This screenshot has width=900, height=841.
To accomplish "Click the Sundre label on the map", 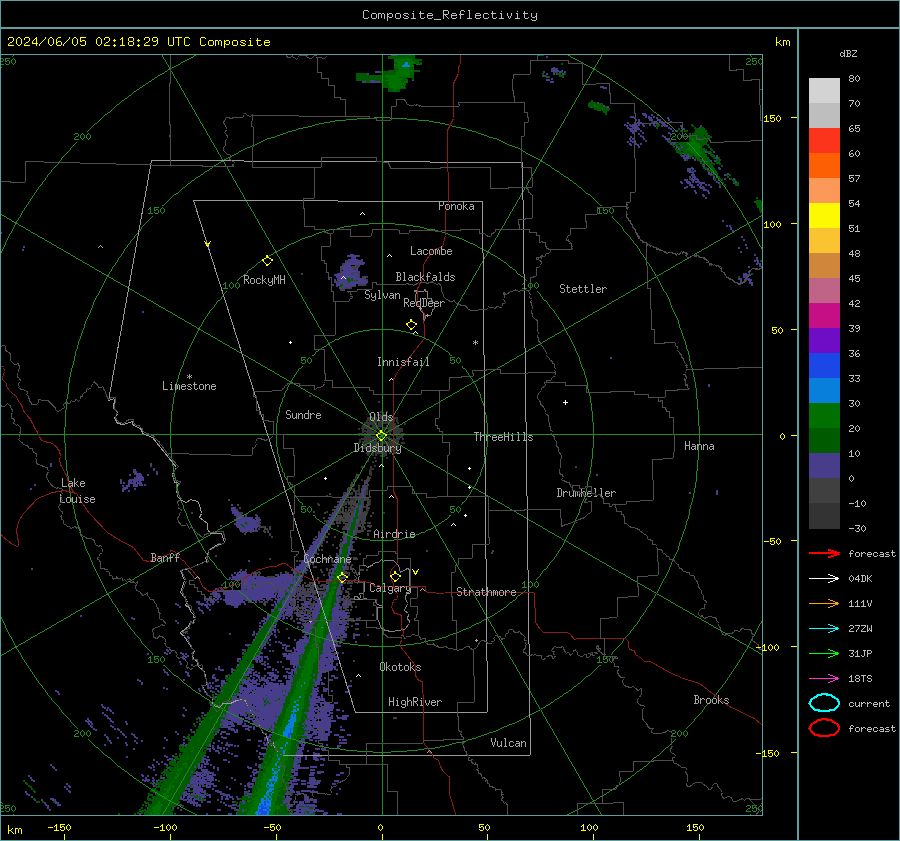I will (x=303, y=414).
